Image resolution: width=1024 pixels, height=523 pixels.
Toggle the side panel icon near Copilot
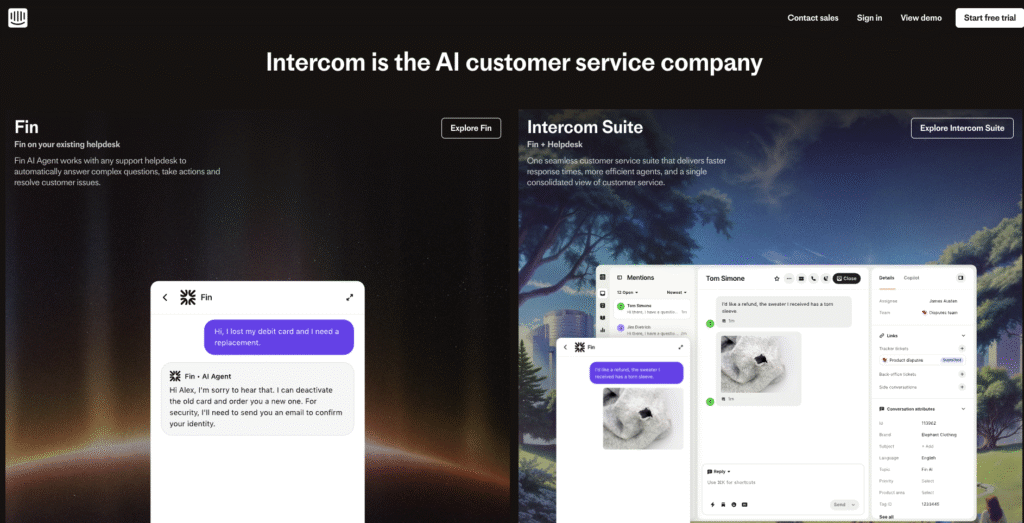tap(960, 277)
